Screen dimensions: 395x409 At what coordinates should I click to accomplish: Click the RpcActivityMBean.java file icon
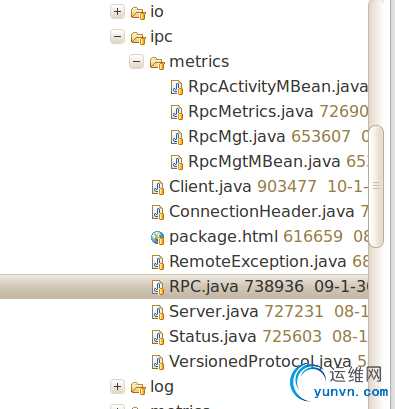coord(177,88)
